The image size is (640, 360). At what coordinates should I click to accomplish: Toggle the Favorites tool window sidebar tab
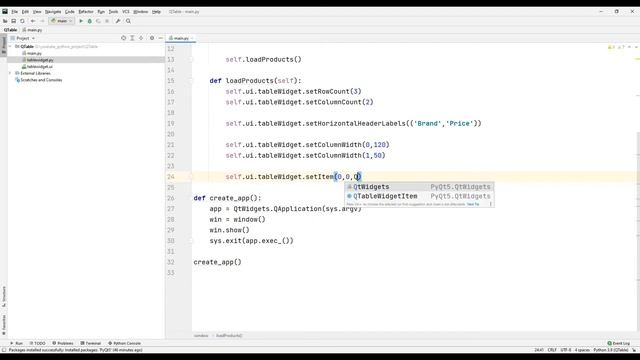[x=4, y=324]
